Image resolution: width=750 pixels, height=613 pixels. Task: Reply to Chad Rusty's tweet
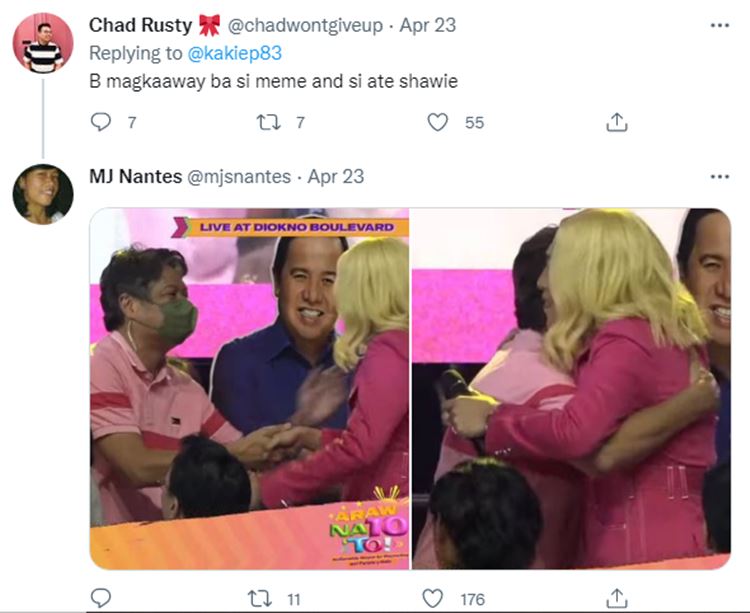coord(101,122)
